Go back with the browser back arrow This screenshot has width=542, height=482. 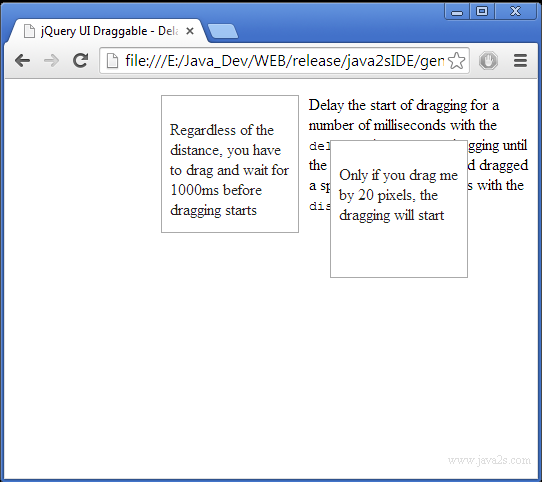click(23, 61)
